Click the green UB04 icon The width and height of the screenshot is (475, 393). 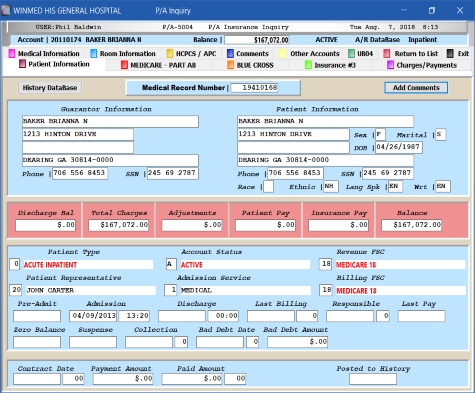[x=351, y=54]
